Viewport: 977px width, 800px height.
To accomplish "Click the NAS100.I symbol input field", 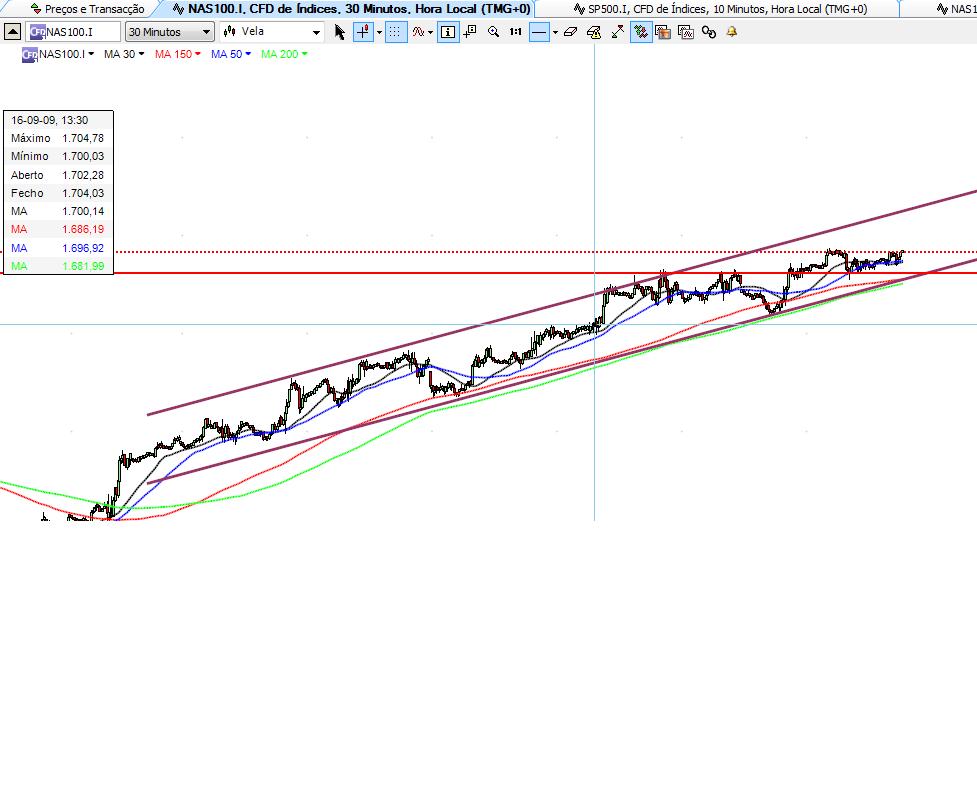I will [74, 32].
